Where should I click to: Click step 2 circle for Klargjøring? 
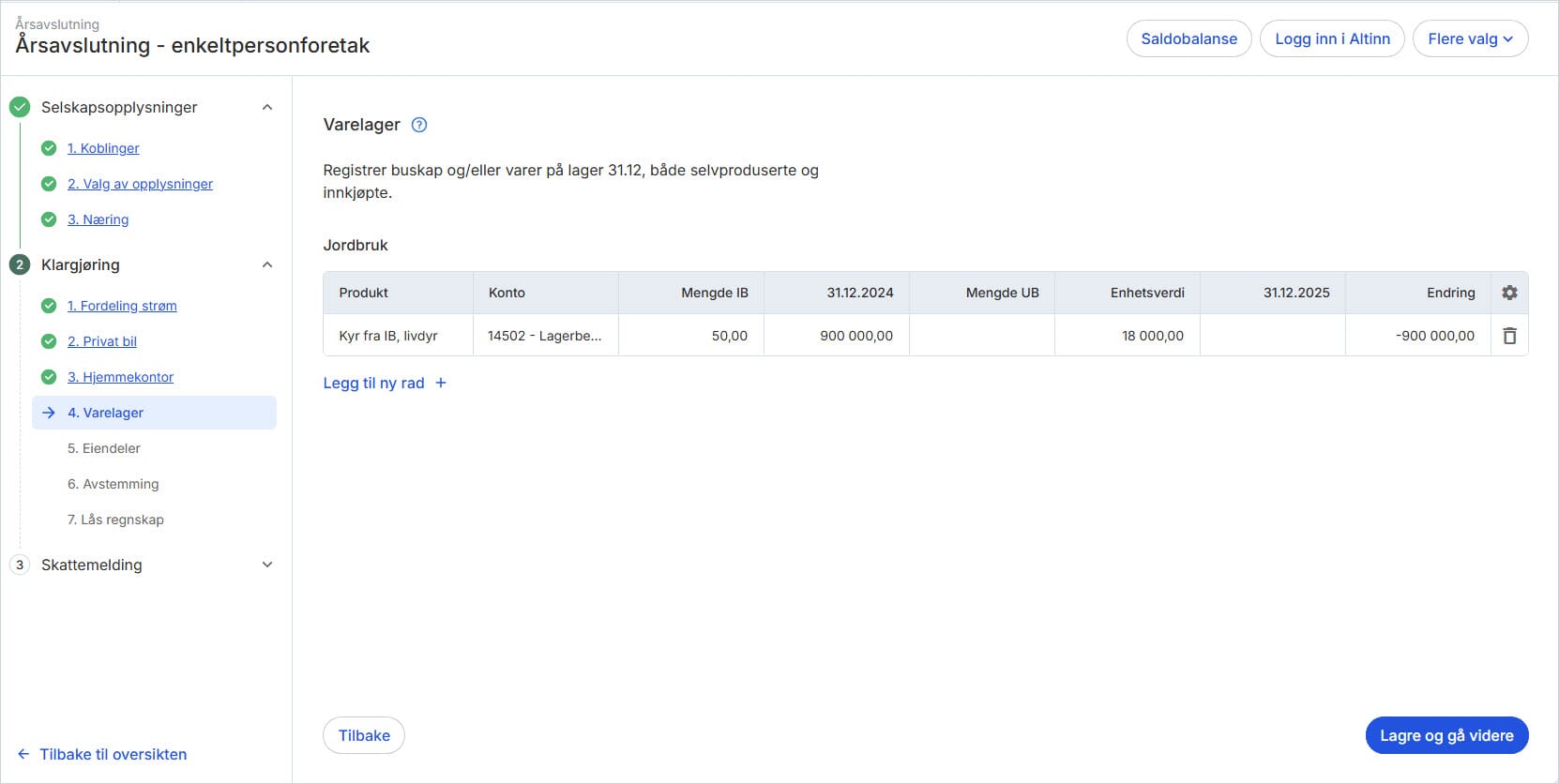click(x=20, y=264)
